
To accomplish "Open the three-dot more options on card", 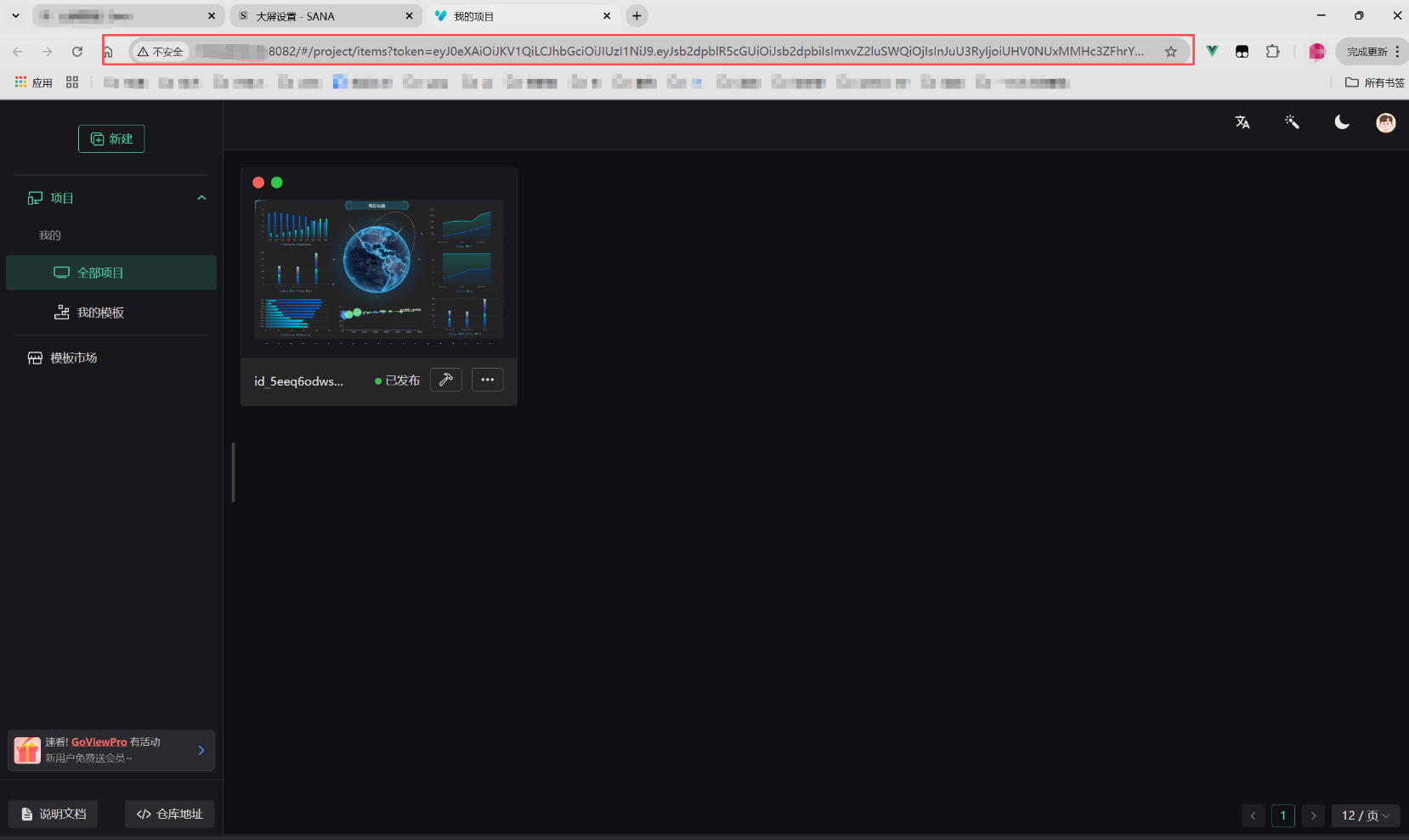I will [487, 380].
